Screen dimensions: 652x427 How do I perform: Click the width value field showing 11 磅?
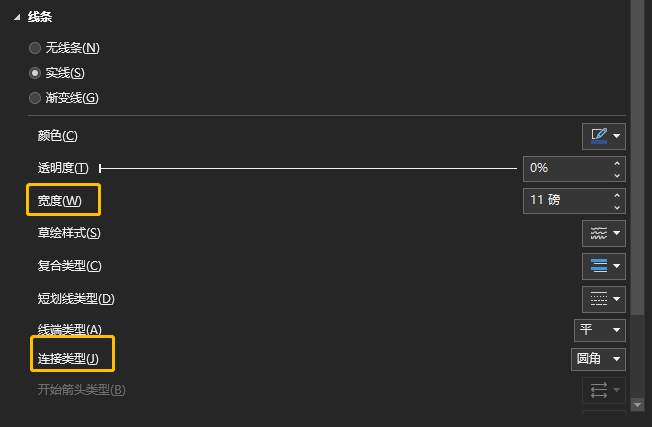(x=565, y=200)
